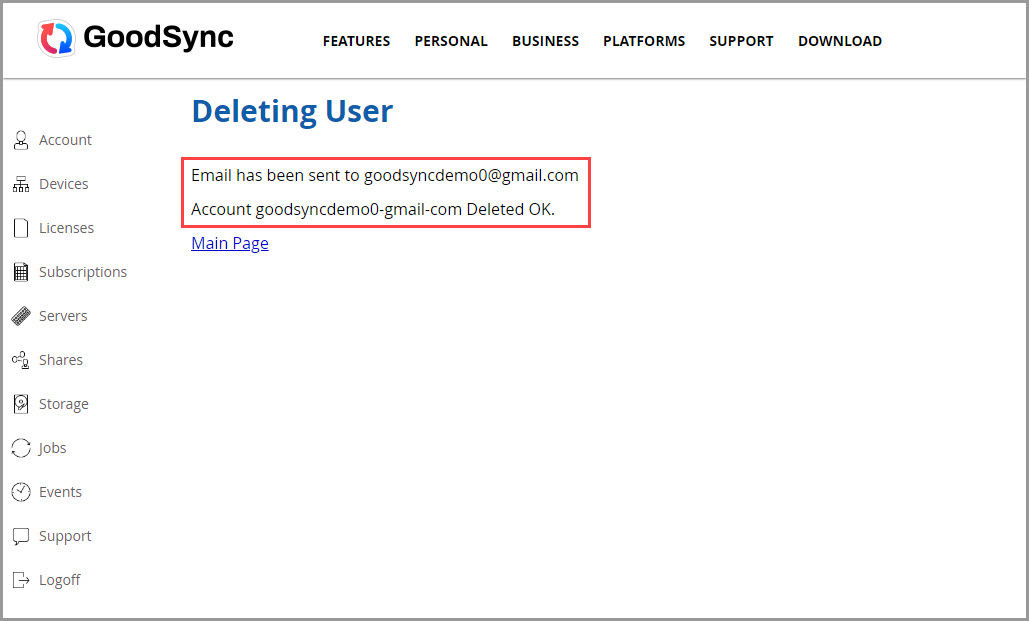Click the GoodSync brand name text
Viewport: 1029px width, 621px height.
(x=158, y=37)
